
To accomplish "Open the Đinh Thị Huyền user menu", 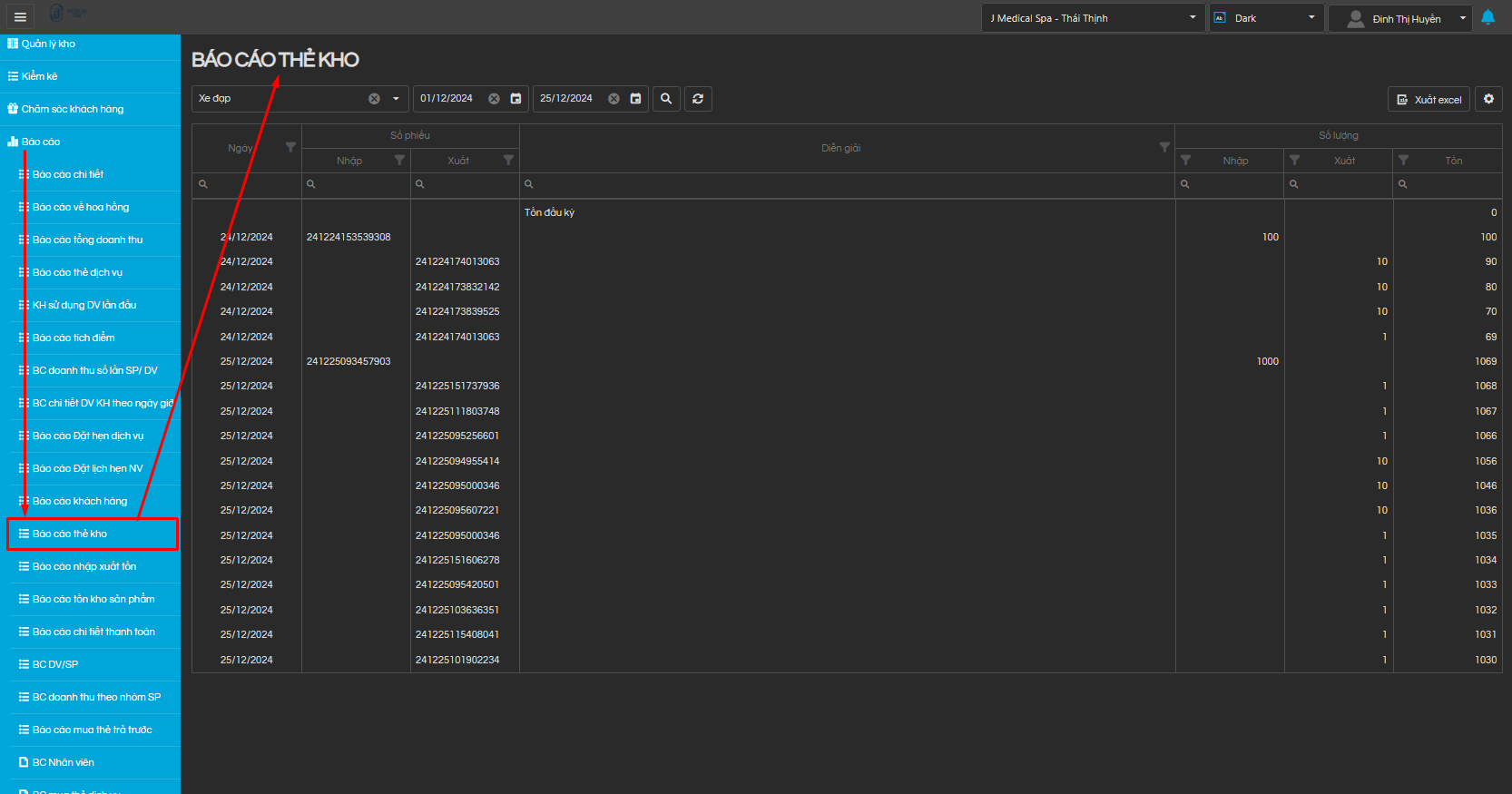I will (x=1406, y=19).
